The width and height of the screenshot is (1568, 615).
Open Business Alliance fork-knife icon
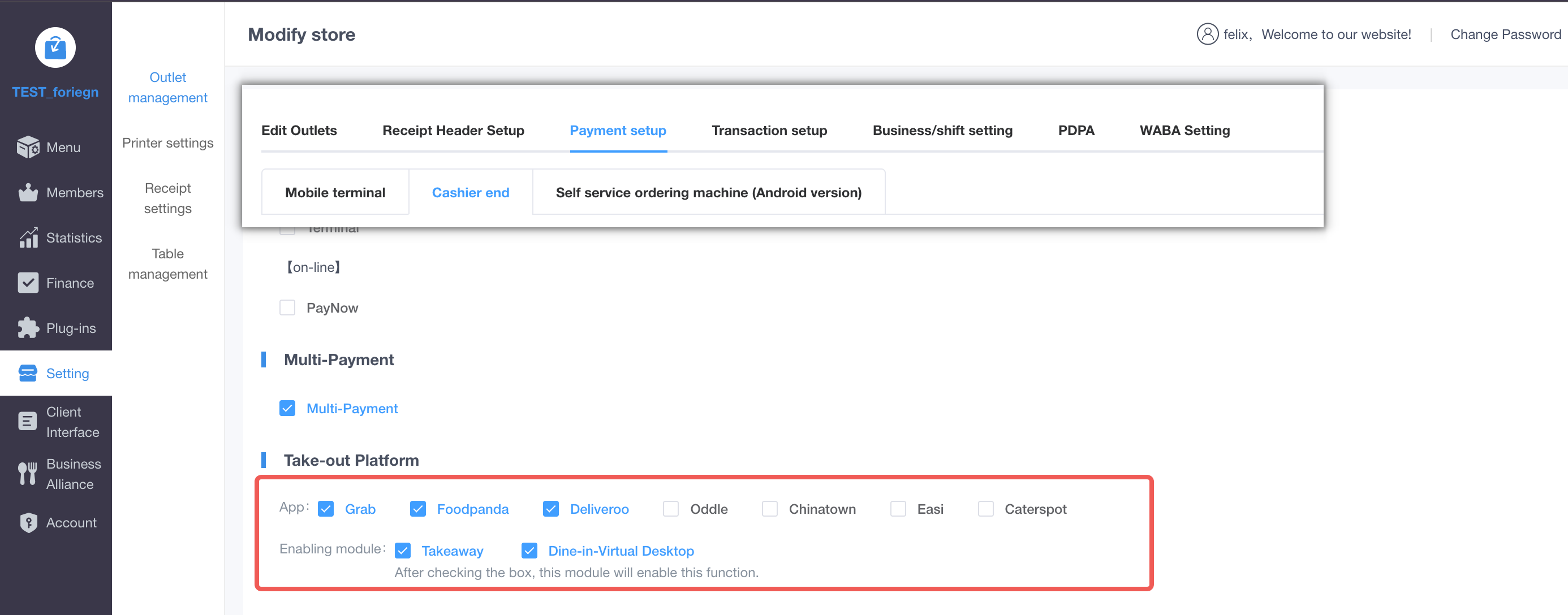click(x=28, y=473)
